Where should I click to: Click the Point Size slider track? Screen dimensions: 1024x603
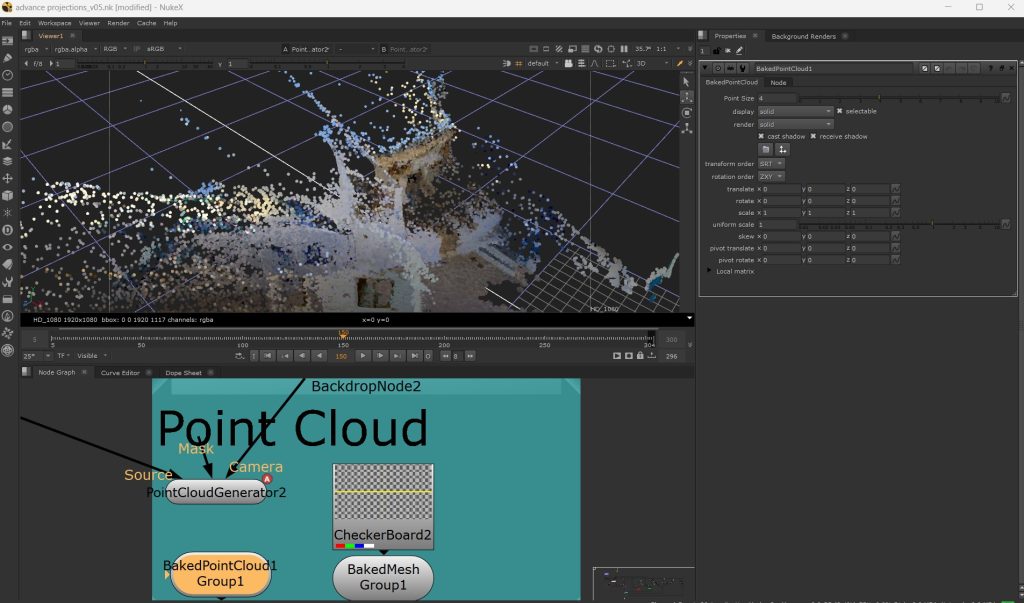(x=900, y=98)
